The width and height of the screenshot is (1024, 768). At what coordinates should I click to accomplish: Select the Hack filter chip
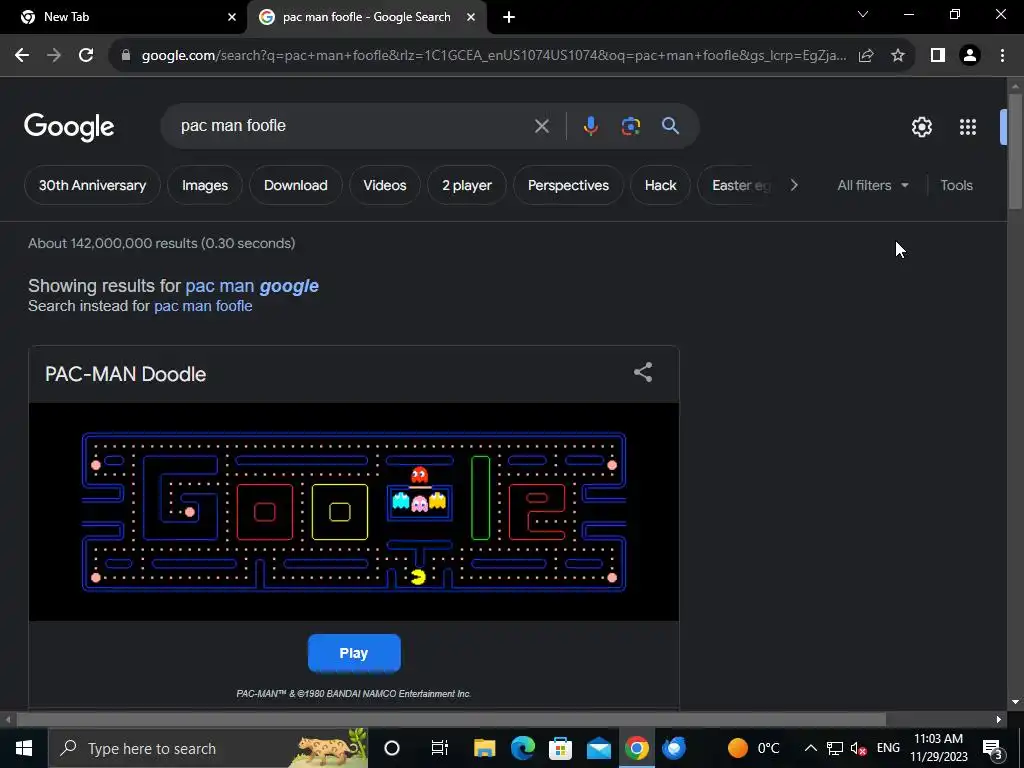[660, 185]
